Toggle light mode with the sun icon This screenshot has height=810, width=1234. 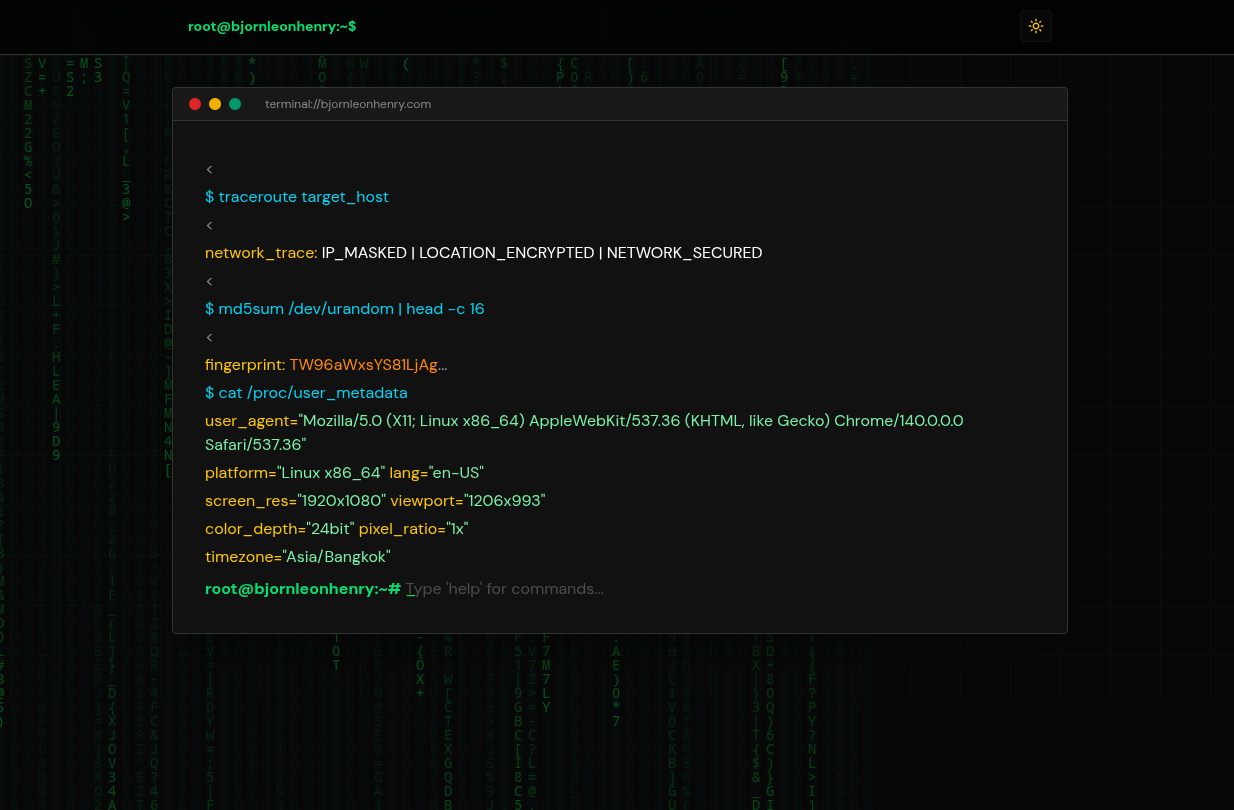(1036, 26)
